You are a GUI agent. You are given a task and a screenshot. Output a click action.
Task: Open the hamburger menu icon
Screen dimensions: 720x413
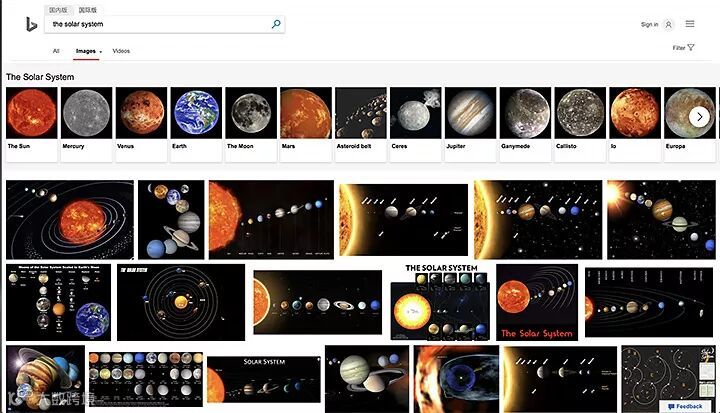[690, 24]
